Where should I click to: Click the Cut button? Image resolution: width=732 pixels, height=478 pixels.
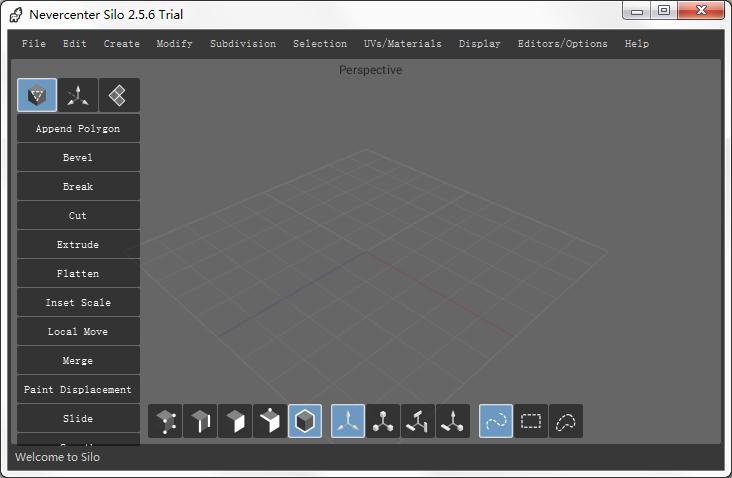[x=78, y=215]
